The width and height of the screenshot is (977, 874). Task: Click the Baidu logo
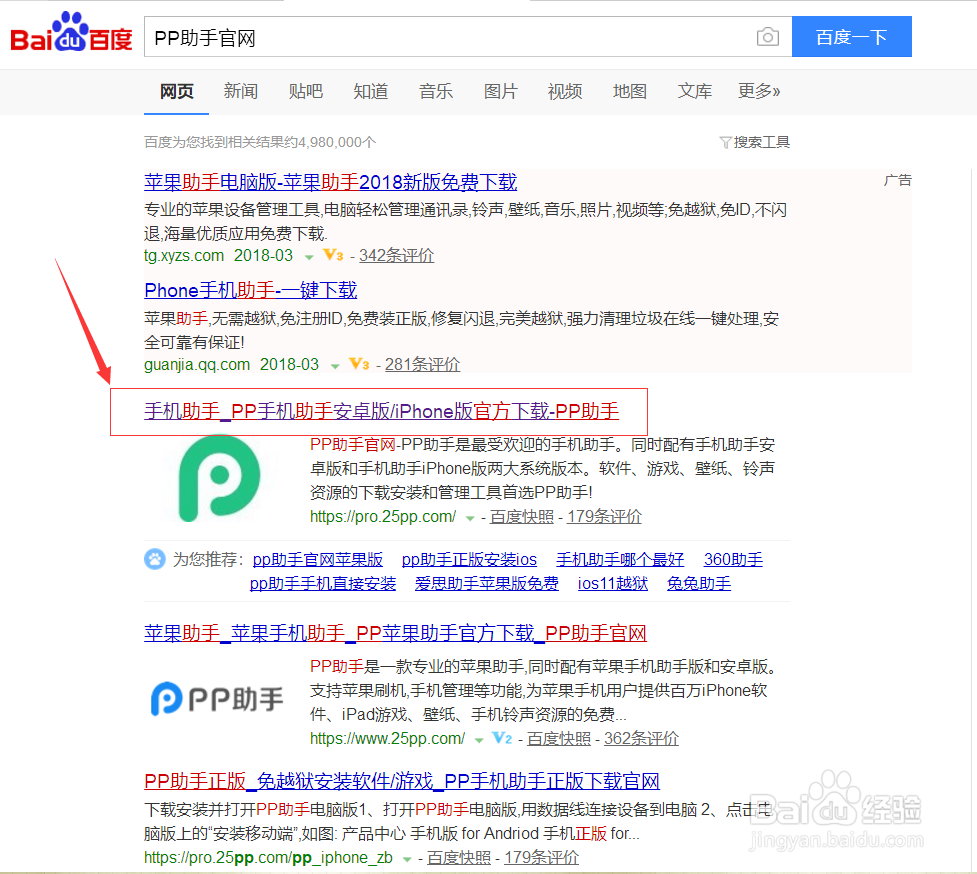tap(72, 32)
